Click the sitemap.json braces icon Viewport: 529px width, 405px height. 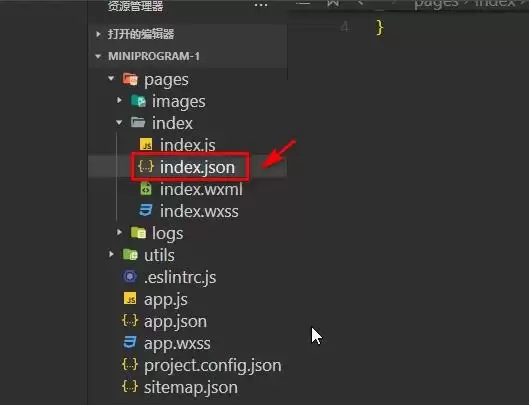[130, 387]
